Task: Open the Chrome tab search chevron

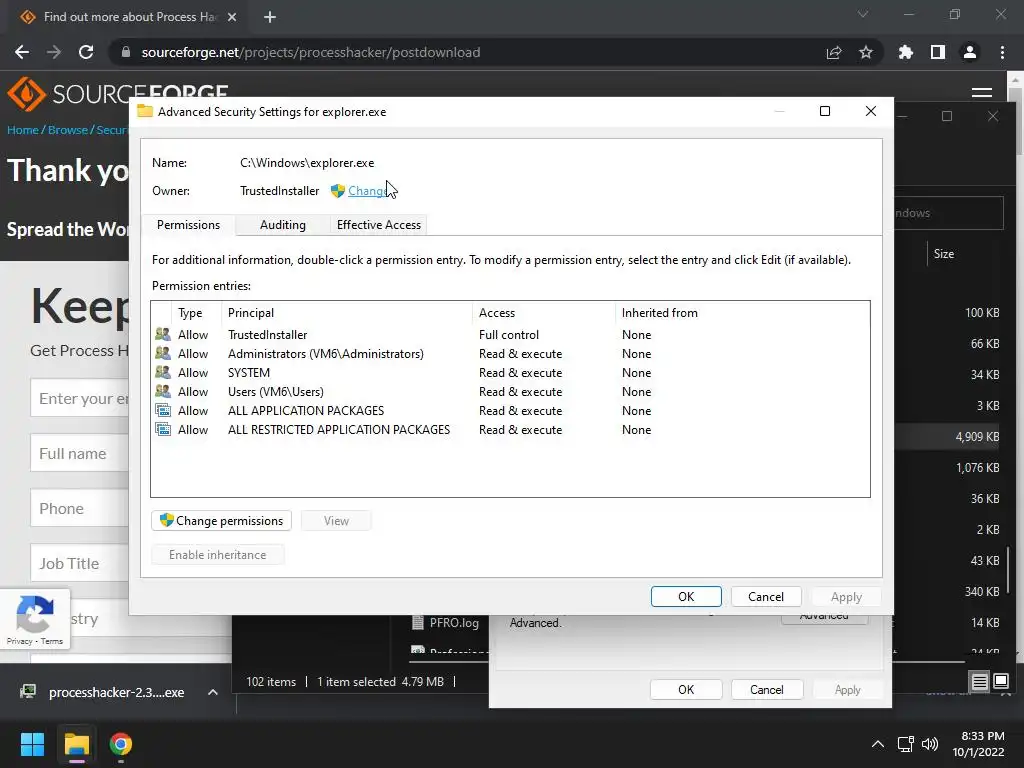Action: point(863,14)
